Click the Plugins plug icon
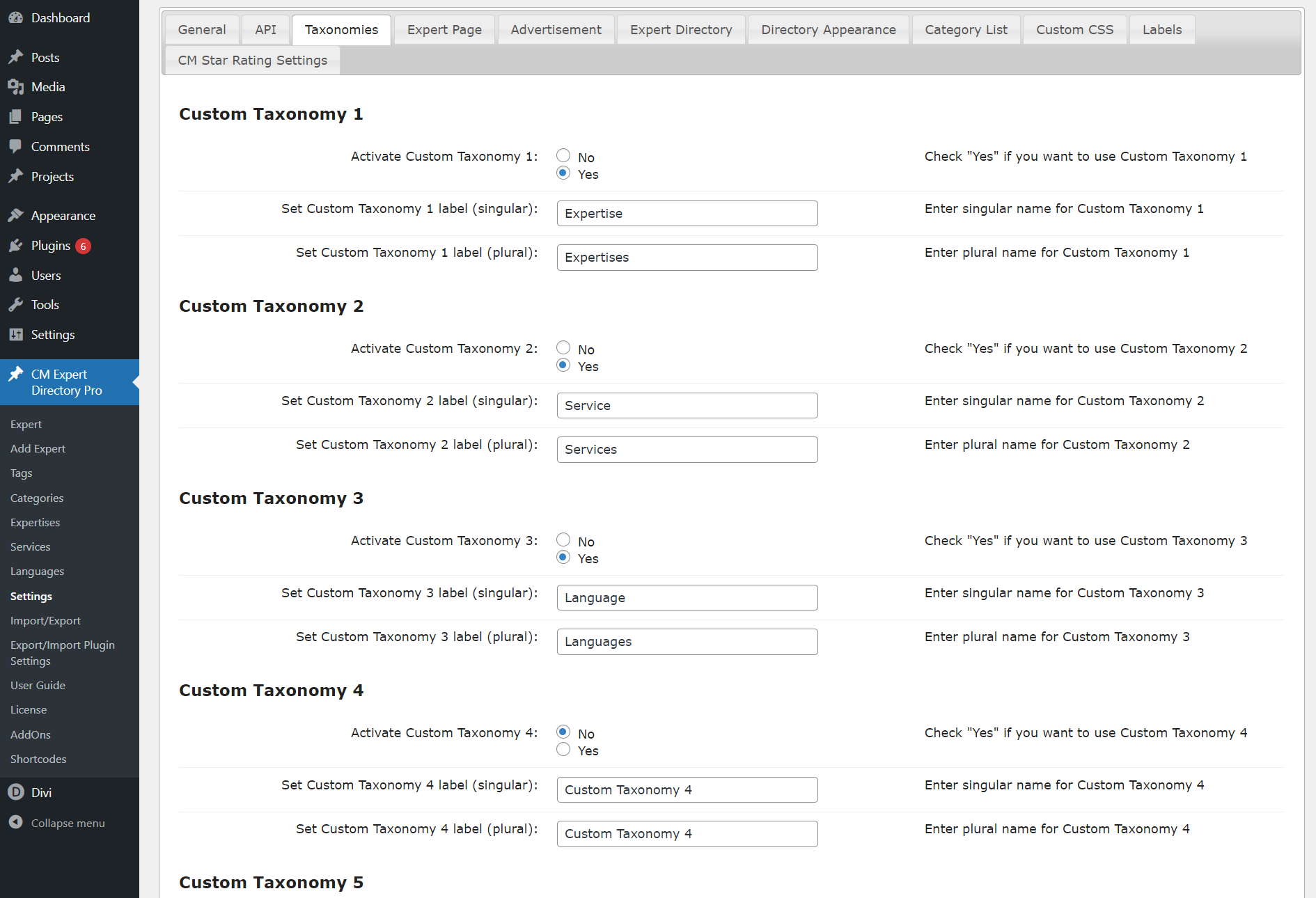This screenshot has height=898, width=1316. pos(15,246)
